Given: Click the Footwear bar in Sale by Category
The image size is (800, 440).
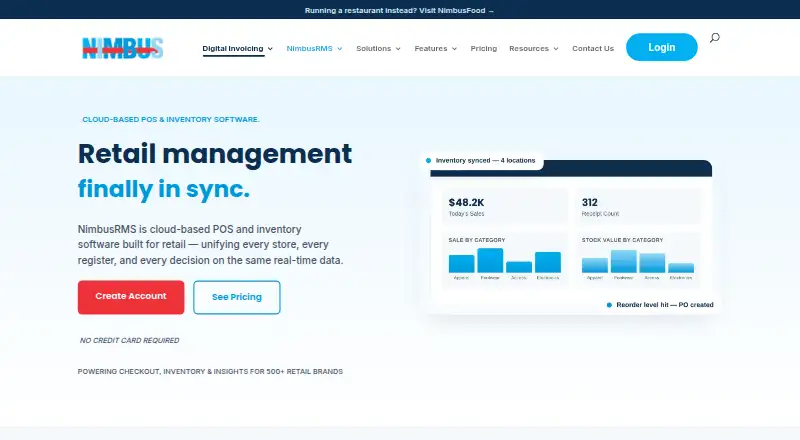Looking at the screenshot, I should pos(490,260).
